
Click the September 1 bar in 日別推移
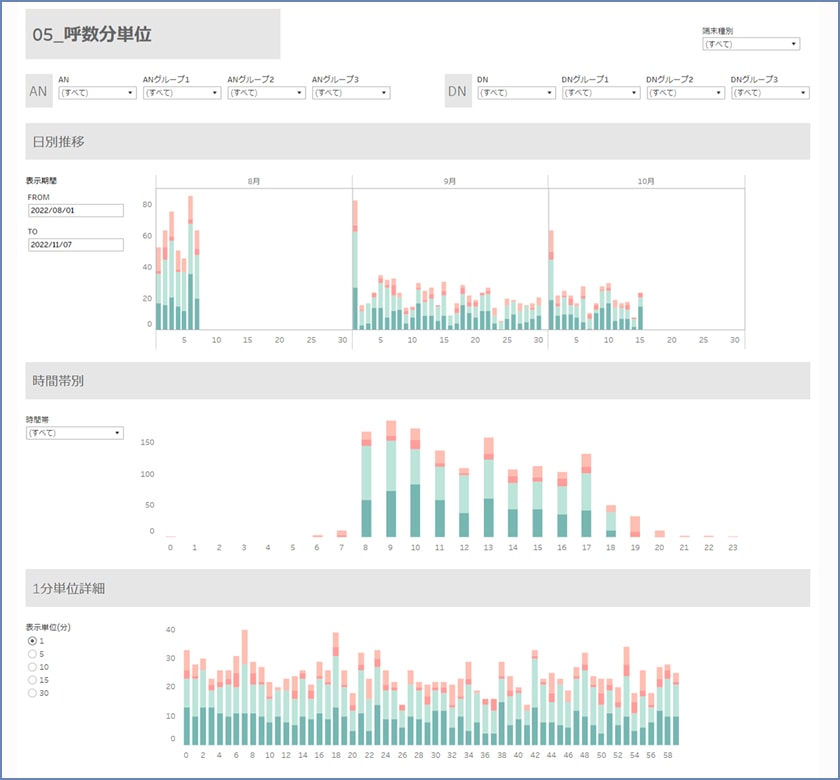[x=355, y=265]
